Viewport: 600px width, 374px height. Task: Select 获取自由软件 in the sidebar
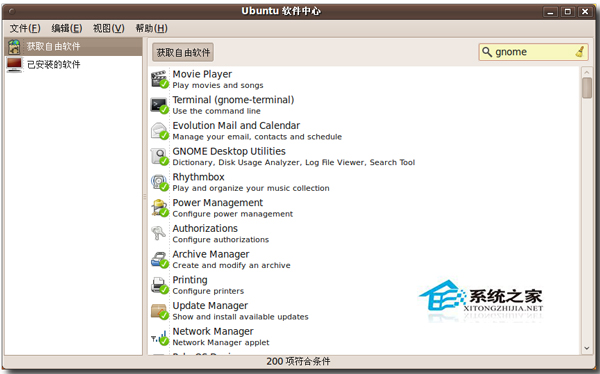pyautogui.click(x=73, y=47)
